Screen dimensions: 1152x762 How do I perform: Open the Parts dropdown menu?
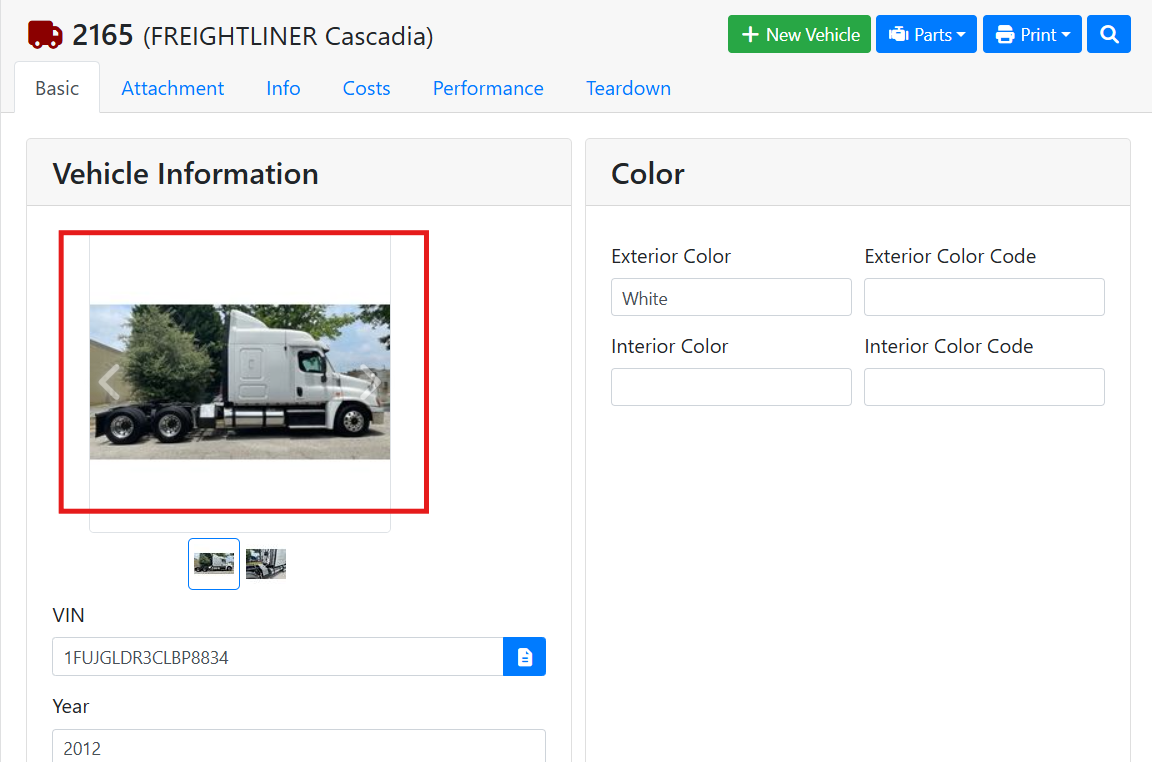click(926, 35)
